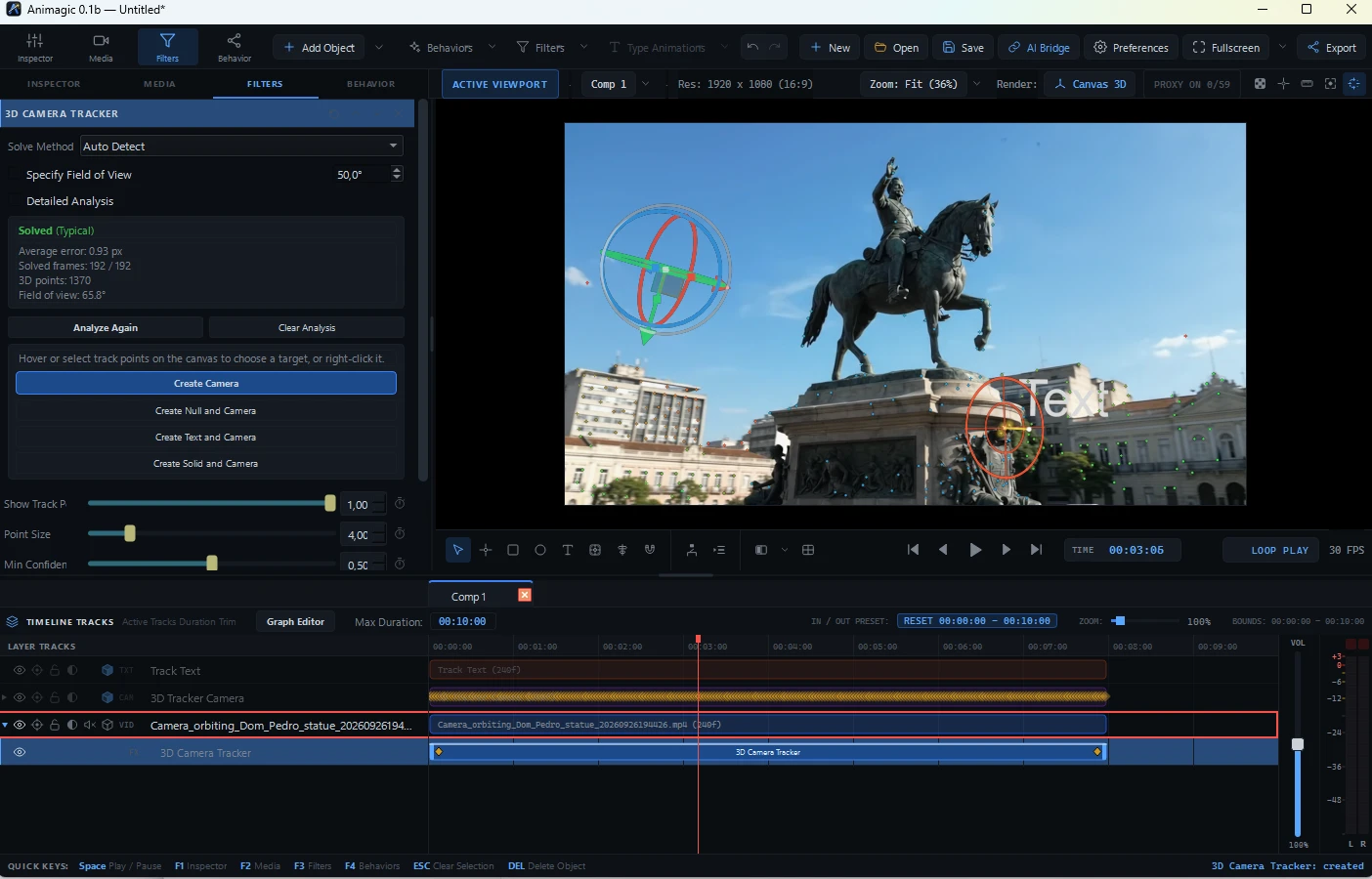Click Create Text and Camera
This screenshot has height=879, width=1372.
click(x=206, y=437)
